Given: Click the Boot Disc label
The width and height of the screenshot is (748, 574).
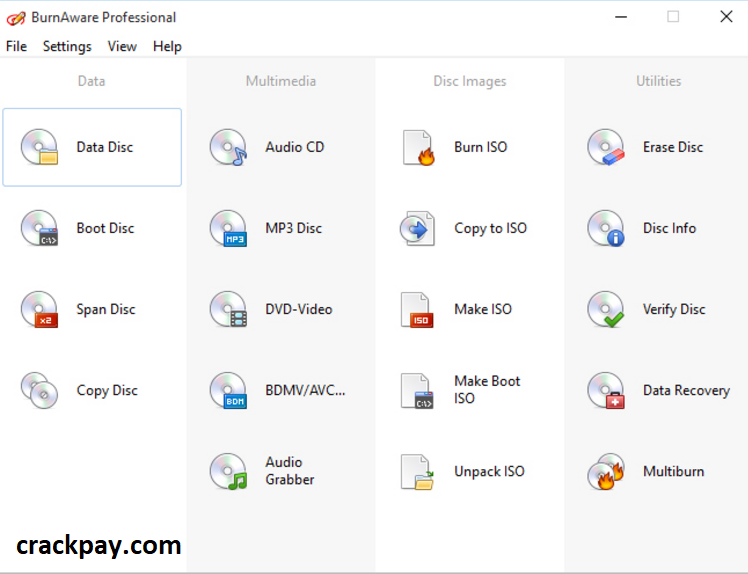Looking at the screenshot, I should 105,228.
